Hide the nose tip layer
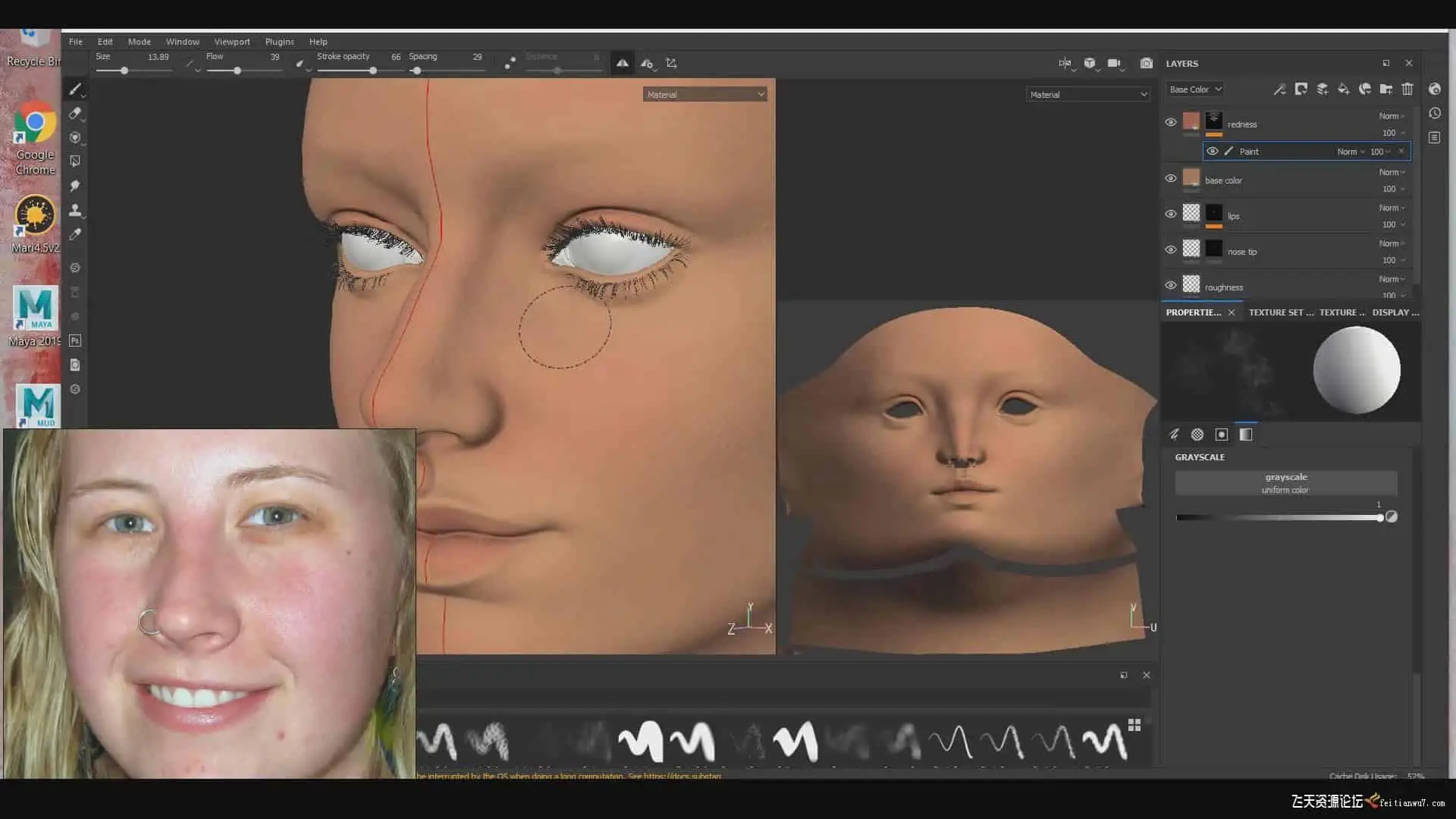 click(1170, 250)
